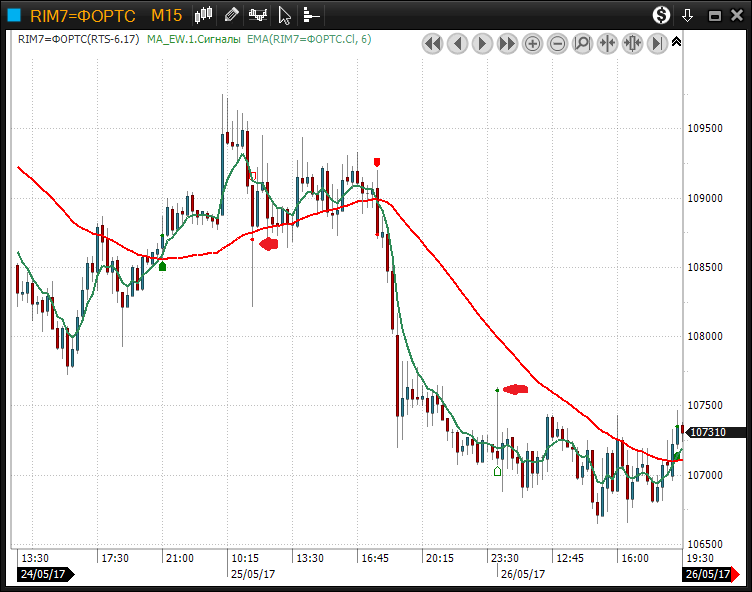This screenshot has width=752, height=592.
Task: Open the M15 timeframe selector
Action: pyautogui.click(x=166, y=15)
